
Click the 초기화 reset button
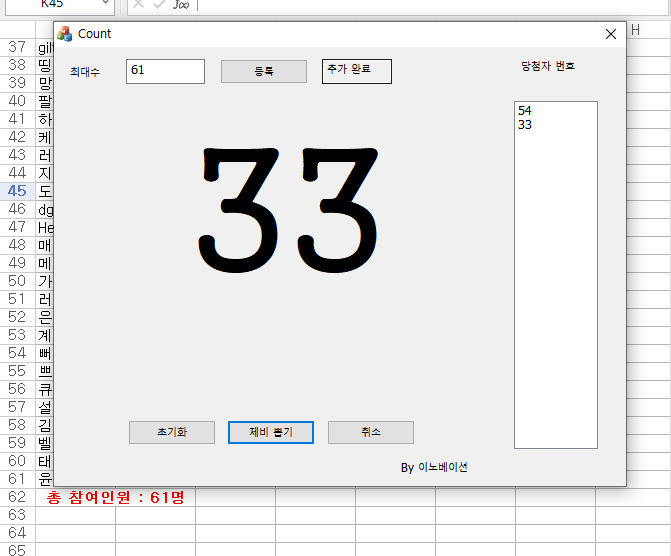point(172,432)
